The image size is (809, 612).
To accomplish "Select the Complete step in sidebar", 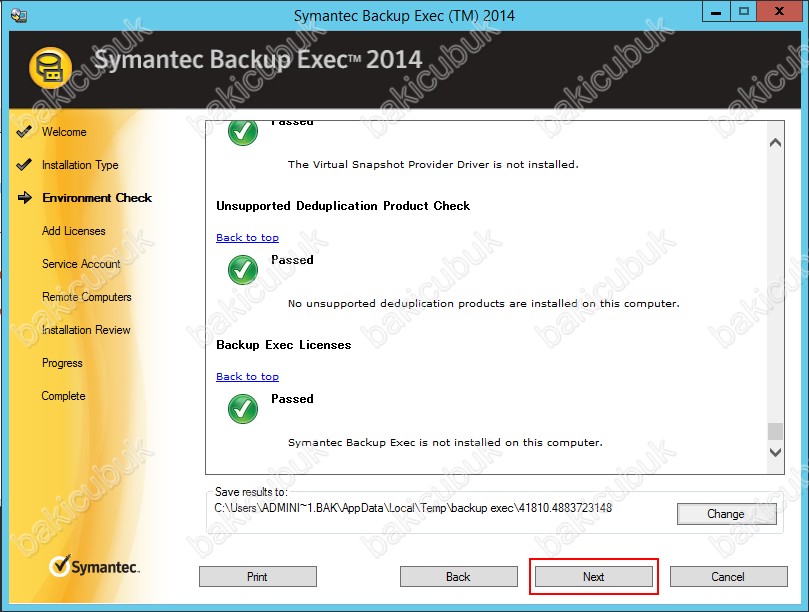I will pyautogui.click(x=63, y=396).
